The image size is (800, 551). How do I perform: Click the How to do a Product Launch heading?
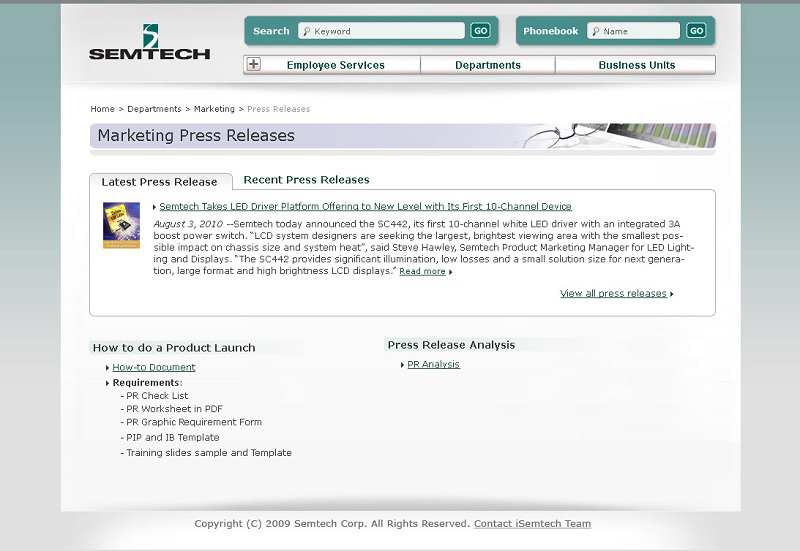click(x=174, y=348)
